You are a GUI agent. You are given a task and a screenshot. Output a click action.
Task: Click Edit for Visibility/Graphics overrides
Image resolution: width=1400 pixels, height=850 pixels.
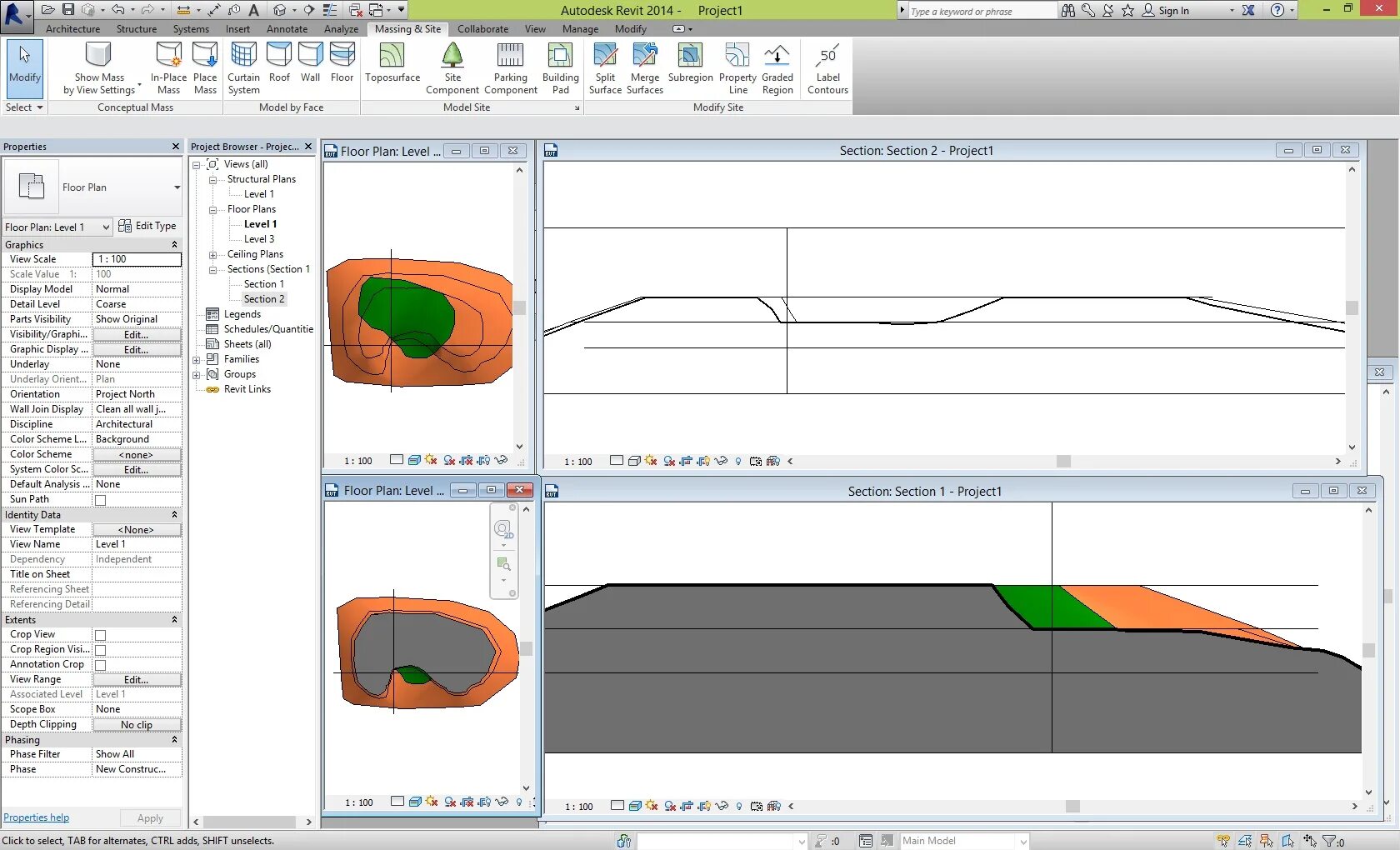(137, 335)
